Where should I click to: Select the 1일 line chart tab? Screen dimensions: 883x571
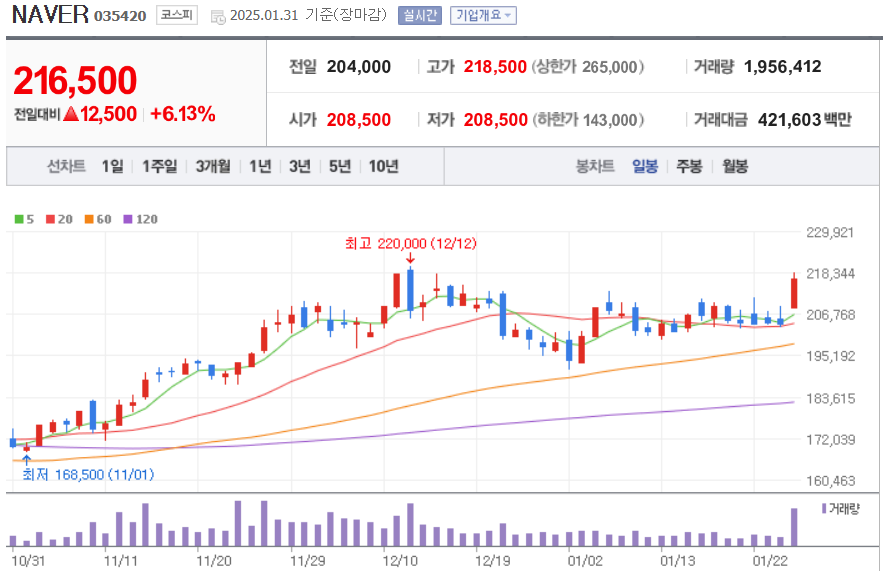(112, 166)
